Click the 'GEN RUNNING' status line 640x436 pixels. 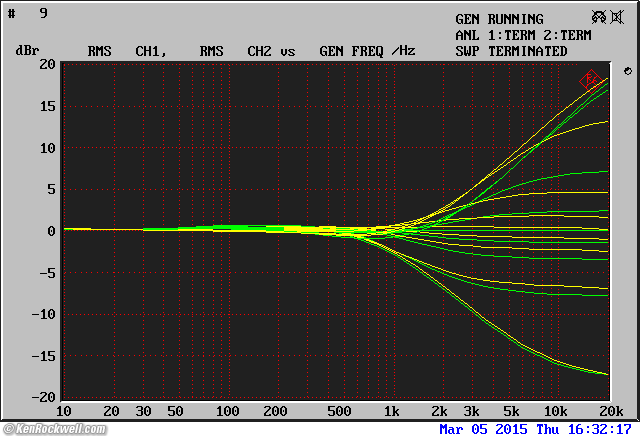[499, 19]
